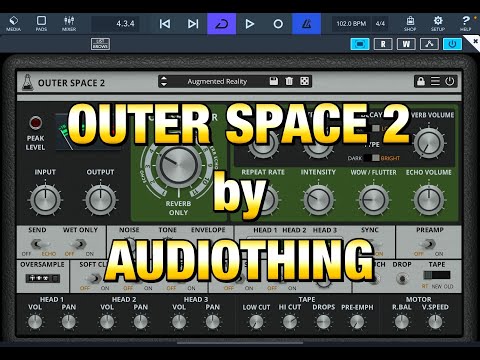Image resolution: width=480 pixels, height=360 pixels.
Task: Click Tape Pre-Emph knob
Action: [x=357, y=322]
